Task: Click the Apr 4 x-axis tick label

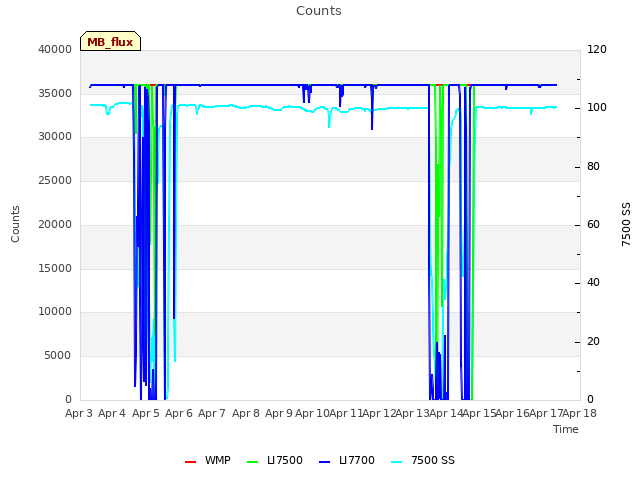Action: pyautogui.click(x=112, y=413)
